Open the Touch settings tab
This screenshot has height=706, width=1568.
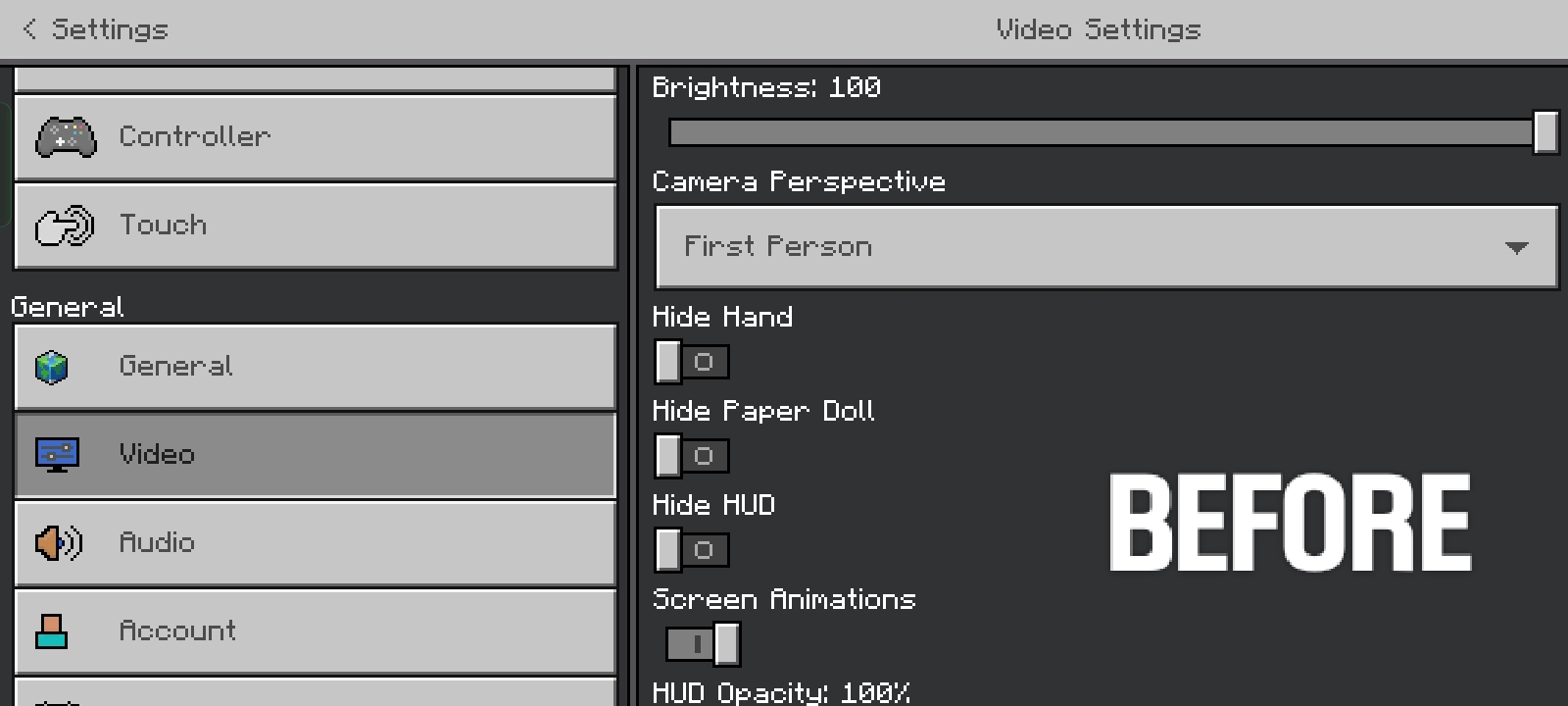(x=316, y=226)
